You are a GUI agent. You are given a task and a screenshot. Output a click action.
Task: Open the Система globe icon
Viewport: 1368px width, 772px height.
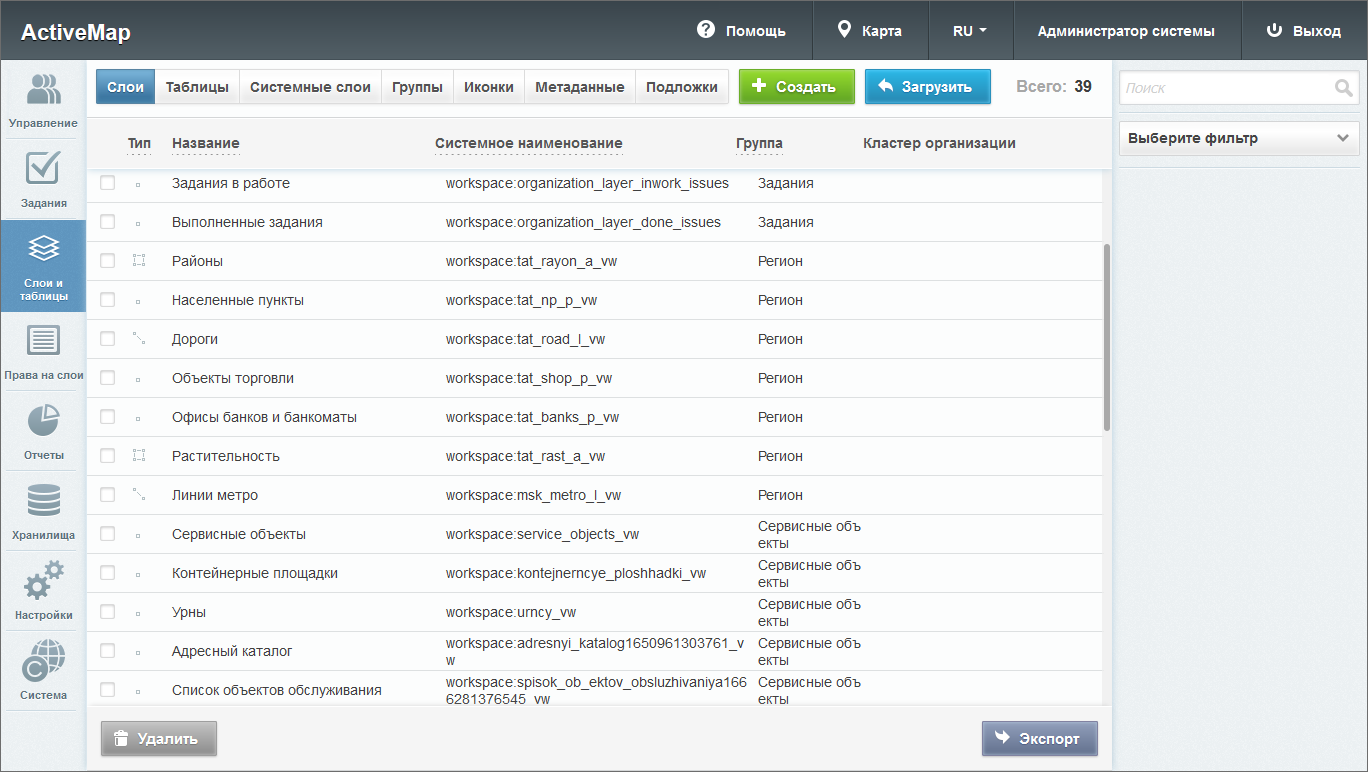[x=43, y=662]
